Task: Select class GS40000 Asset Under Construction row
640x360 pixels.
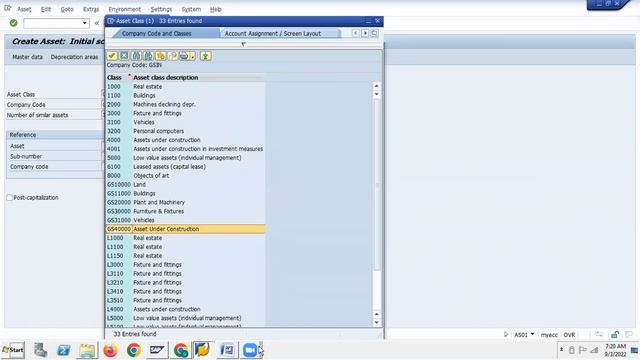Action: pos(185,229)
